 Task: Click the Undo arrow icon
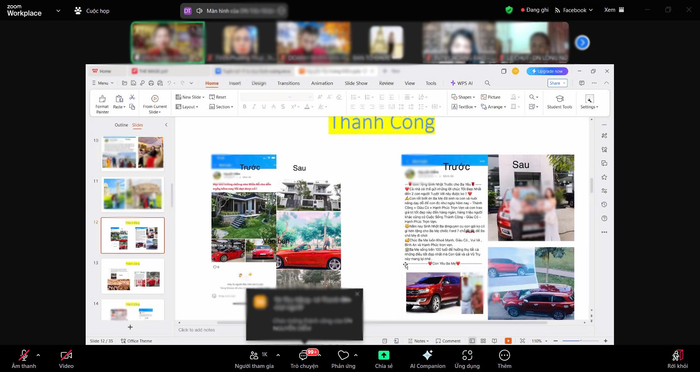click(x=169, y=83)
